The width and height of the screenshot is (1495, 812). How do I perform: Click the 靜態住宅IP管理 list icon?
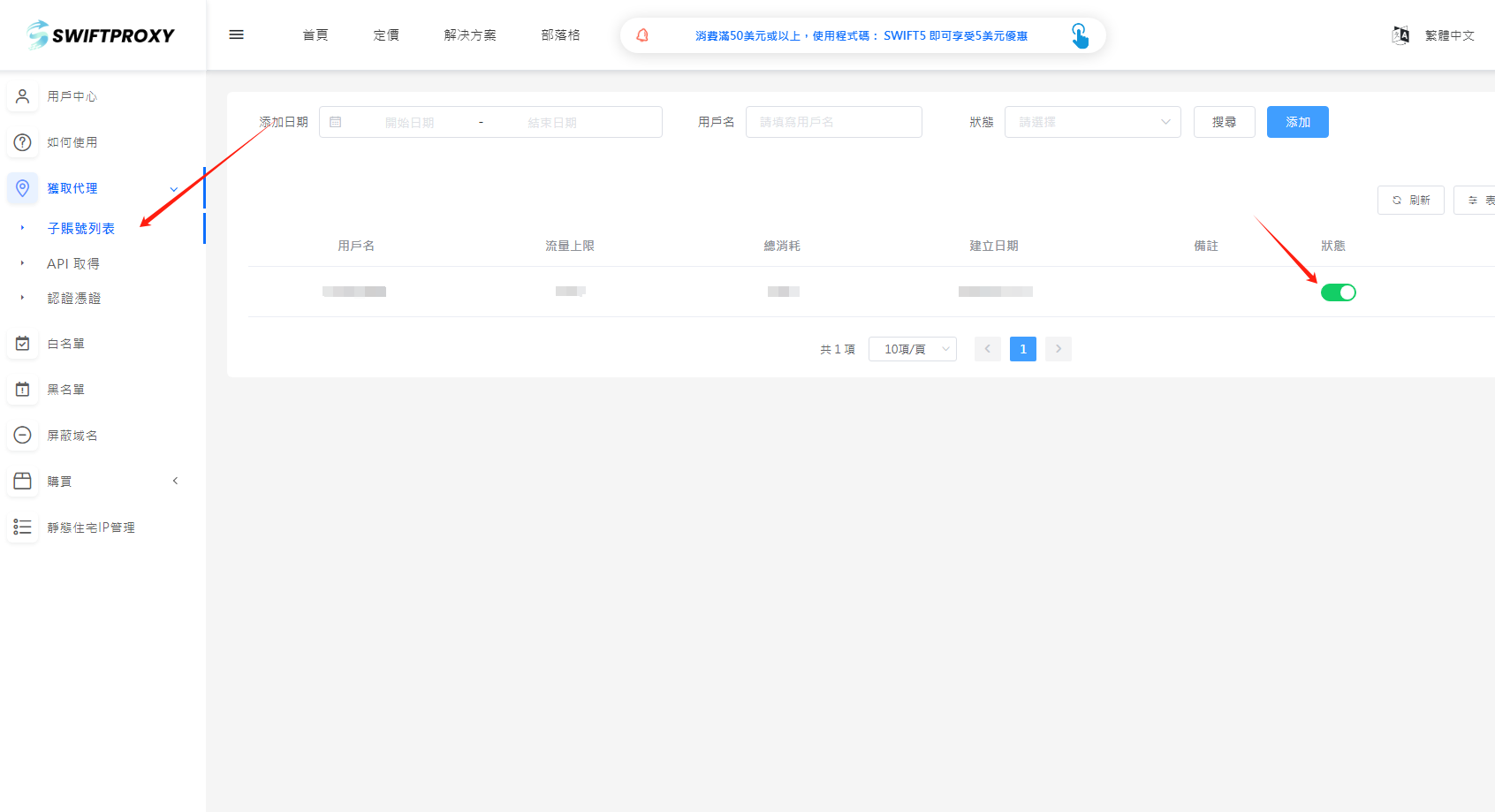point(23,527)
